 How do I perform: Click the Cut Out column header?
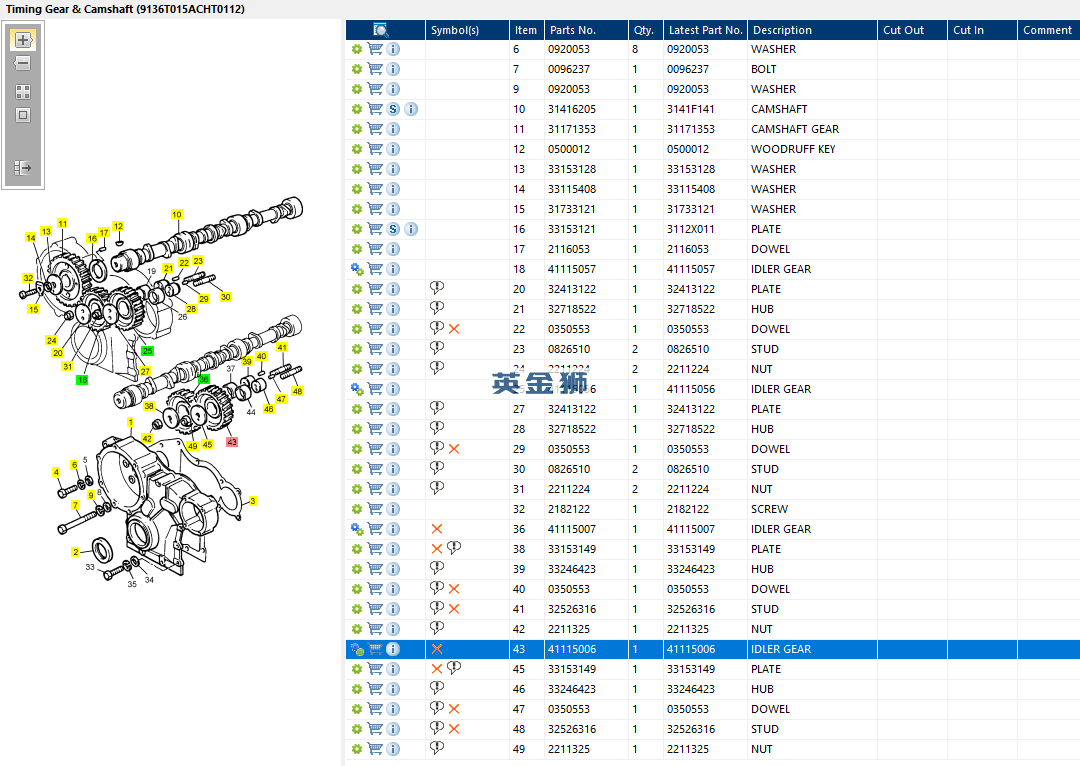(913, 30)
